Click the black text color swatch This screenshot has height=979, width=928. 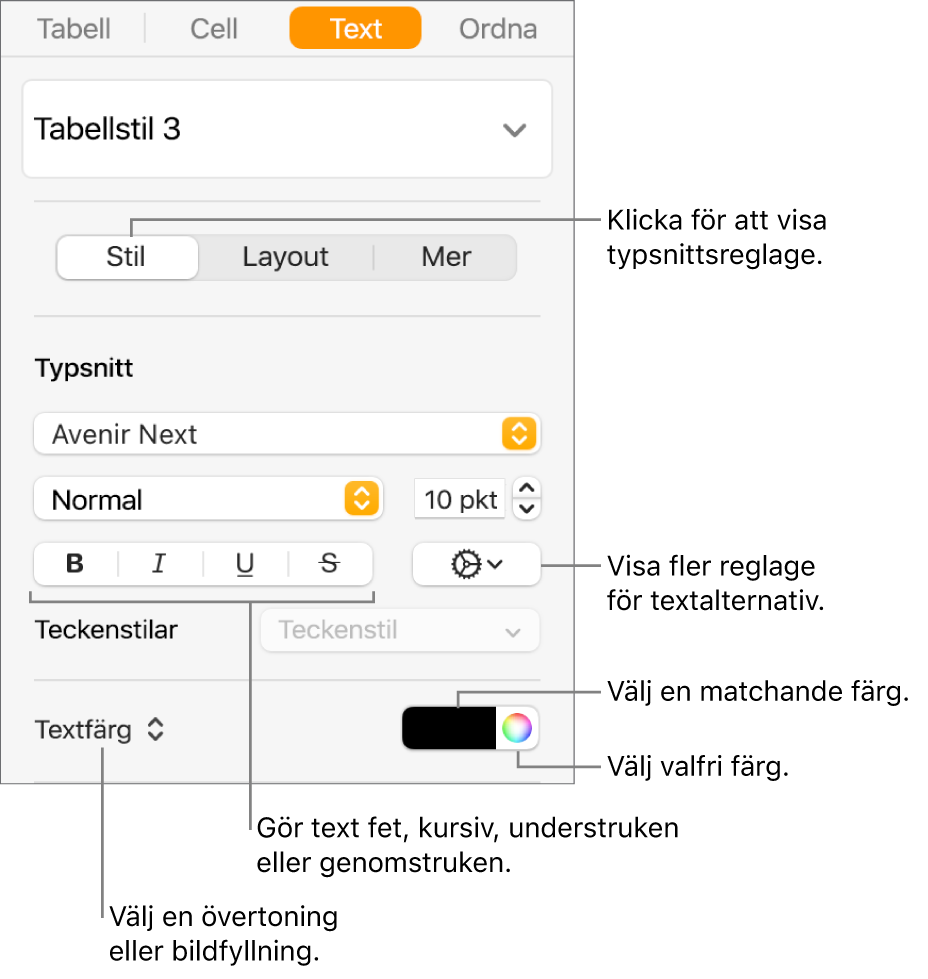click(449, 728)
